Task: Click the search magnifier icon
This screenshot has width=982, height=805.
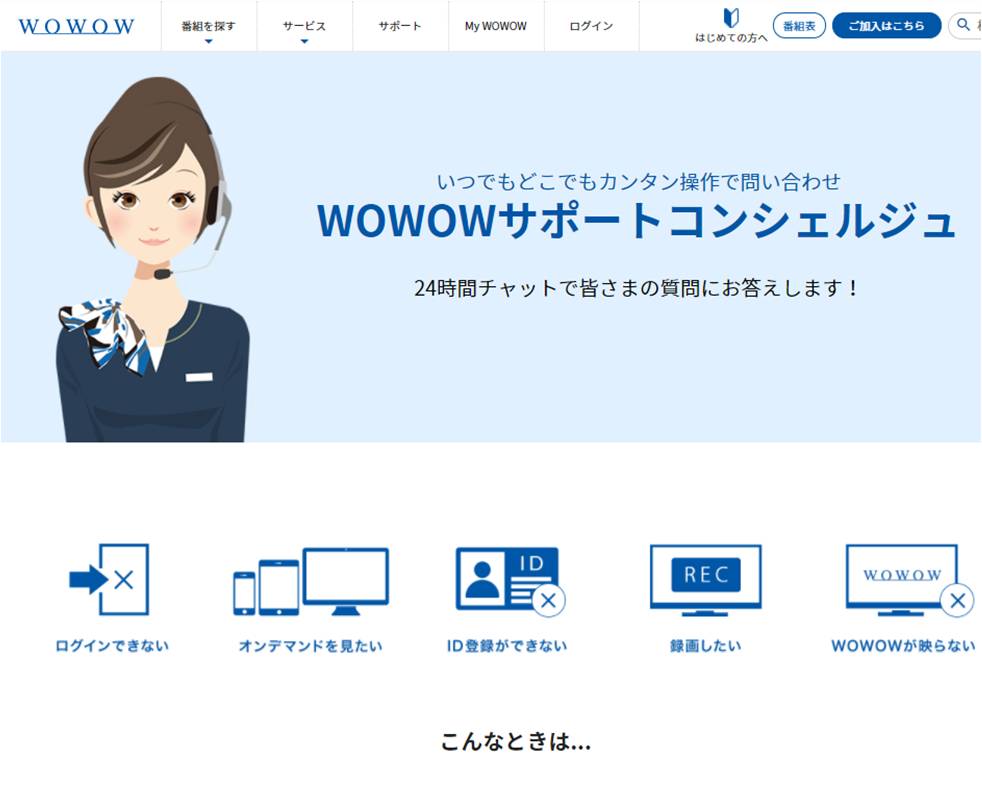Action: click(964, 25)
